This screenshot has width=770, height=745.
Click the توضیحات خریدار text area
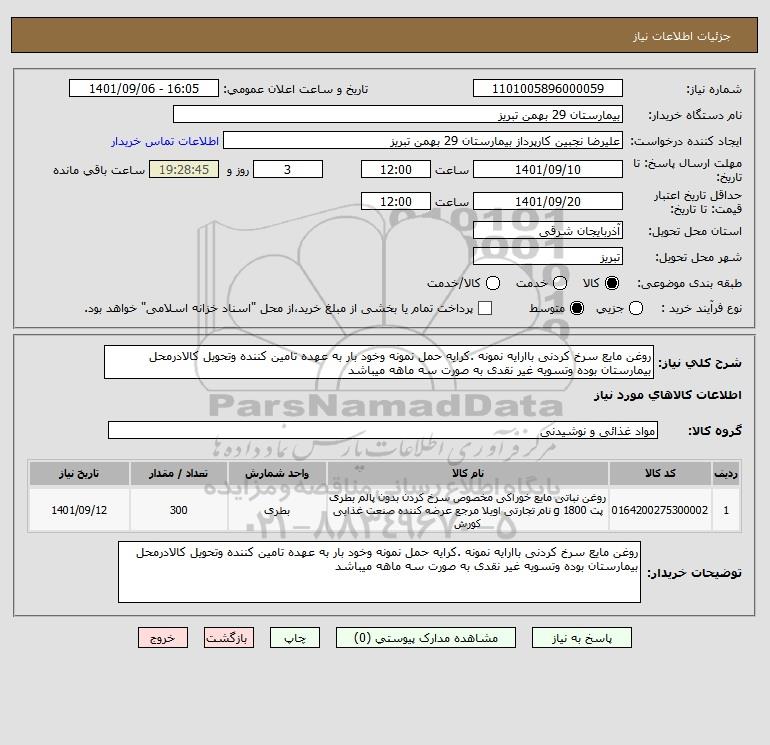379,572
